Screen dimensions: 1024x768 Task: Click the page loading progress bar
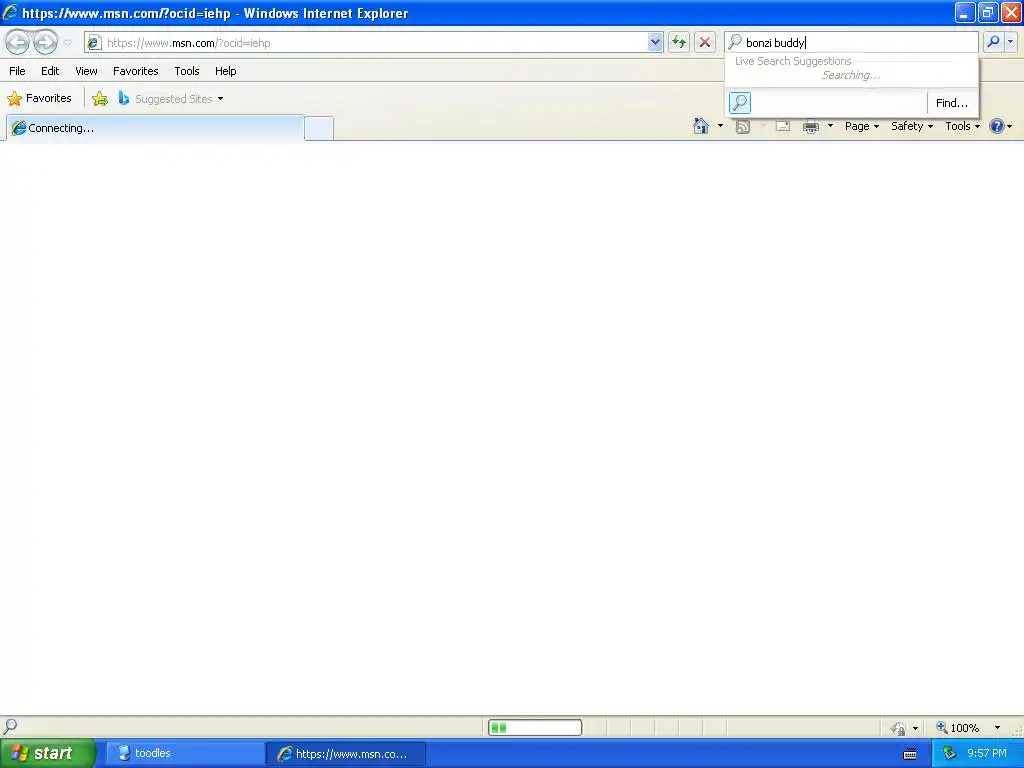pyautogui.click(x=535, y=728)
